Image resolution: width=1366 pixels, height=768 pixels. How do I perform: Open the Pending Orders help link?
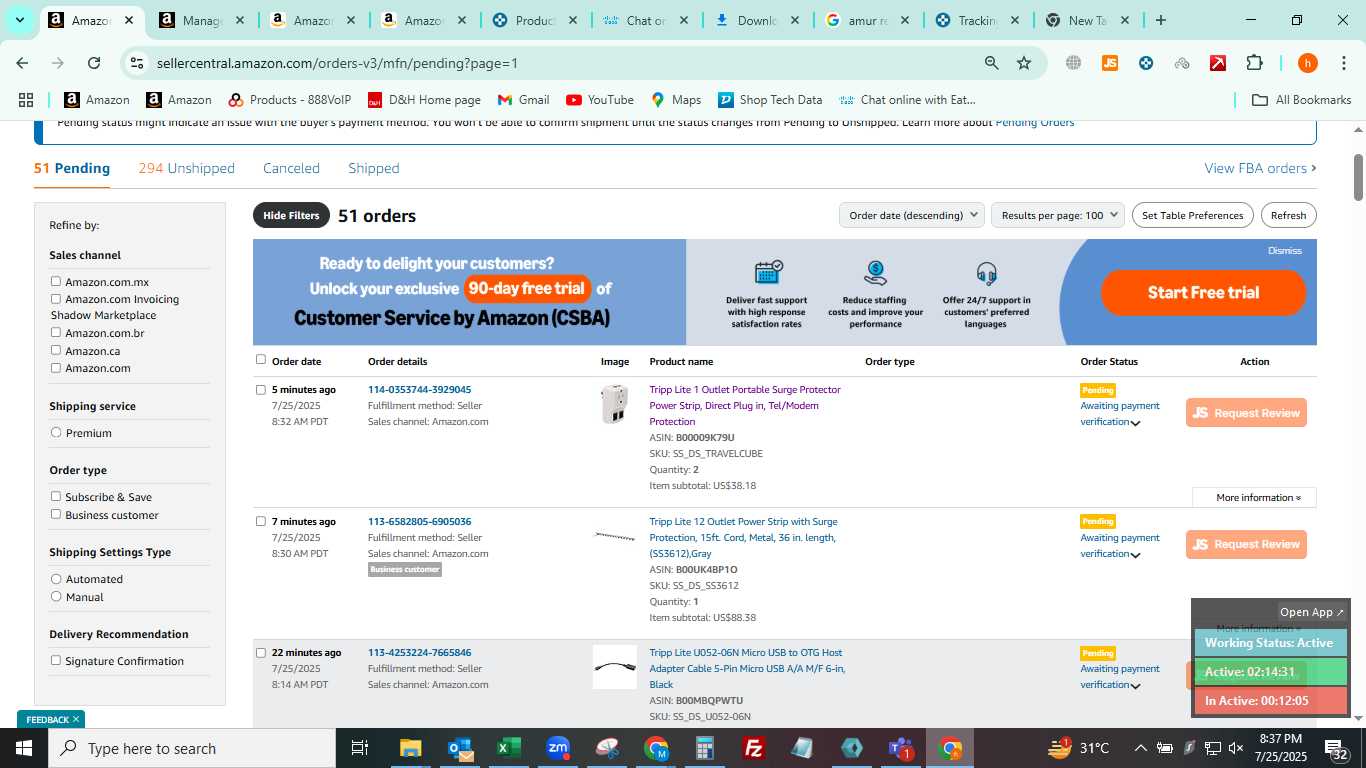[x=1034, y=123]
